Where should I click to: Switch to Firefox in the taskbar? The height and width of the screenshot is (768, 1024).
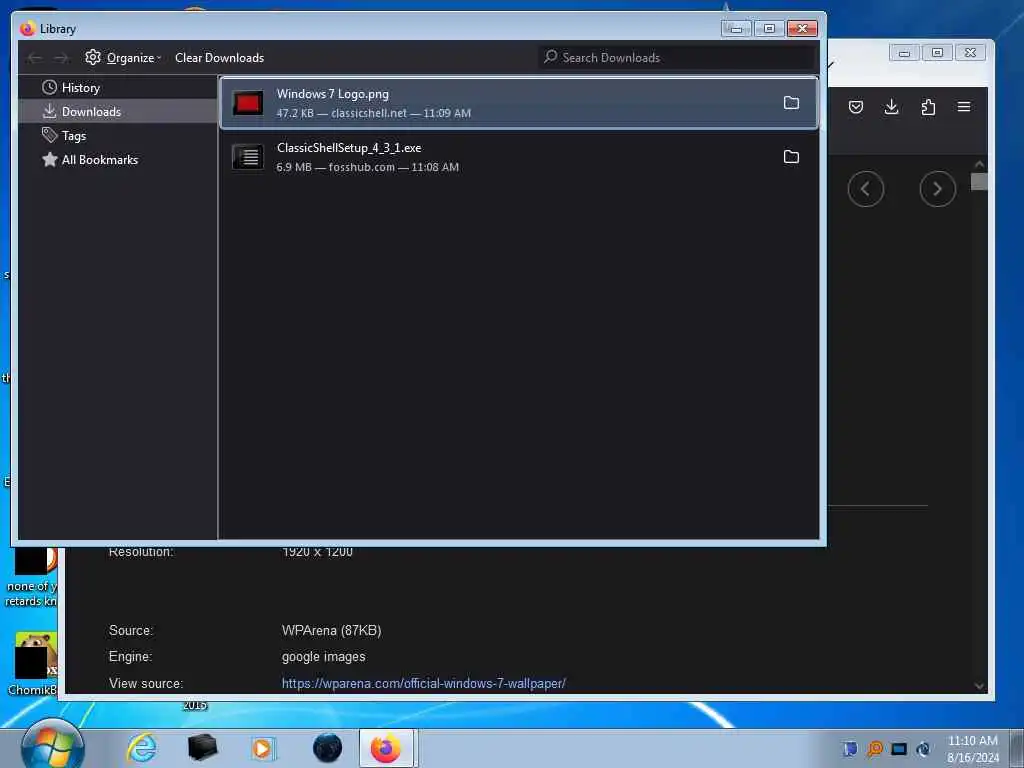(x=386, y=748)
